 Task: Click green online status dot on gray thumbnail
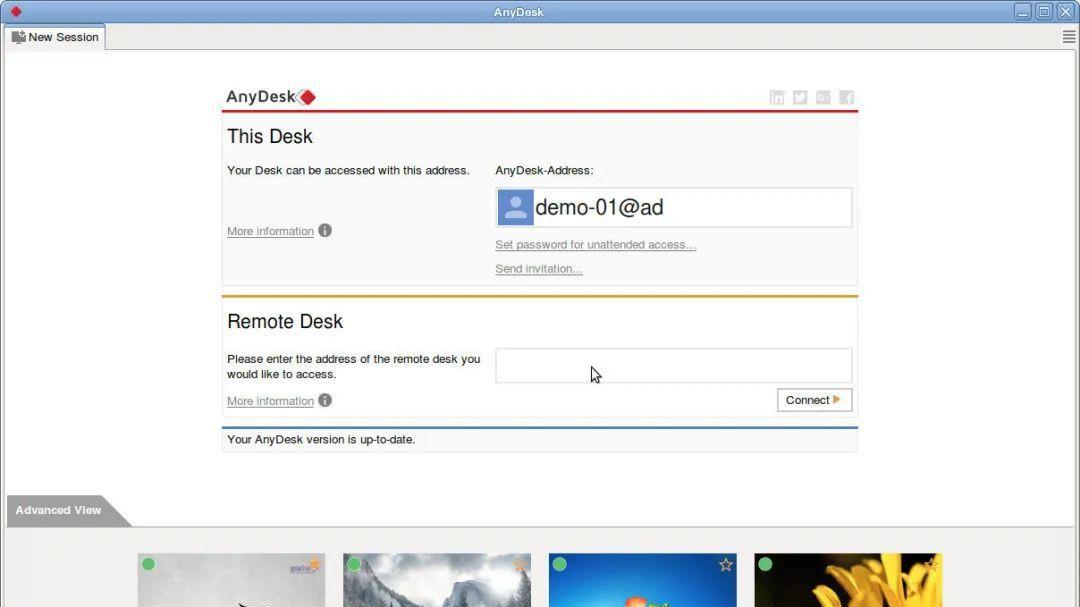pos(148,564)
